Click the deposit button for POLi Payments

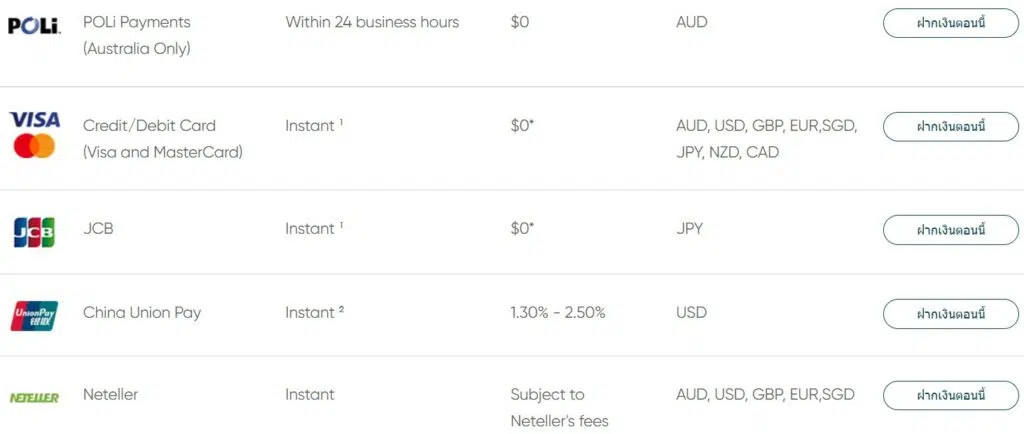point(950,23)
